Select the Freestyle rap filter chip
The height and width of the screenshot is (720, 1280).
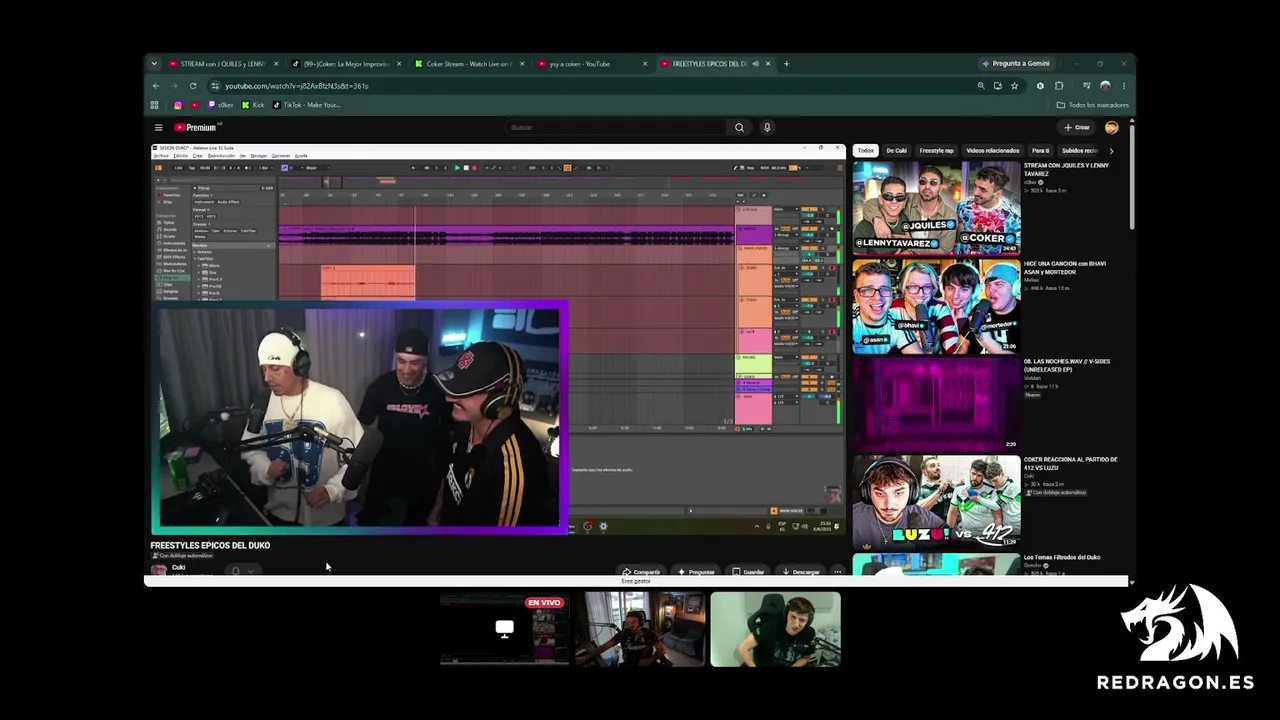coord(937,151)
